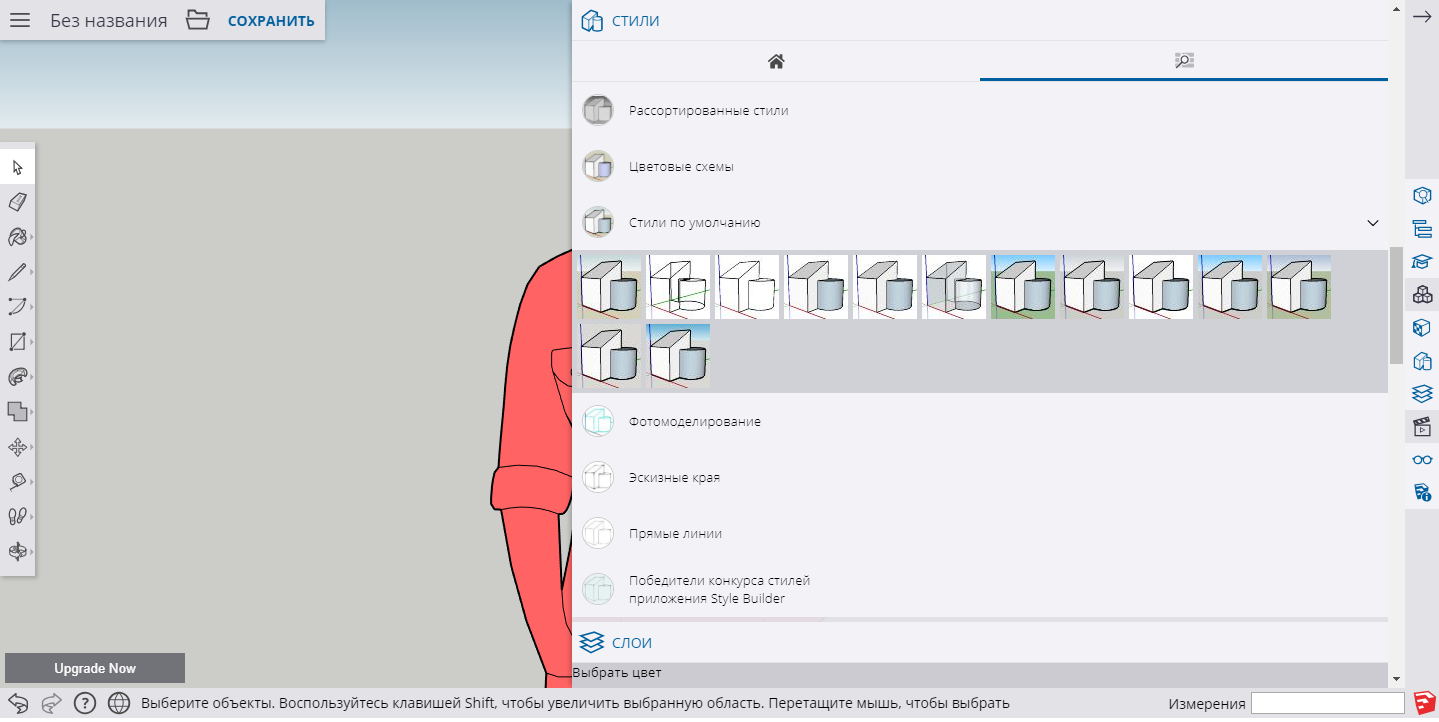This screenshot has width=1439, height=722.
Task: Open the language globe icon
Action: point(119,703)
